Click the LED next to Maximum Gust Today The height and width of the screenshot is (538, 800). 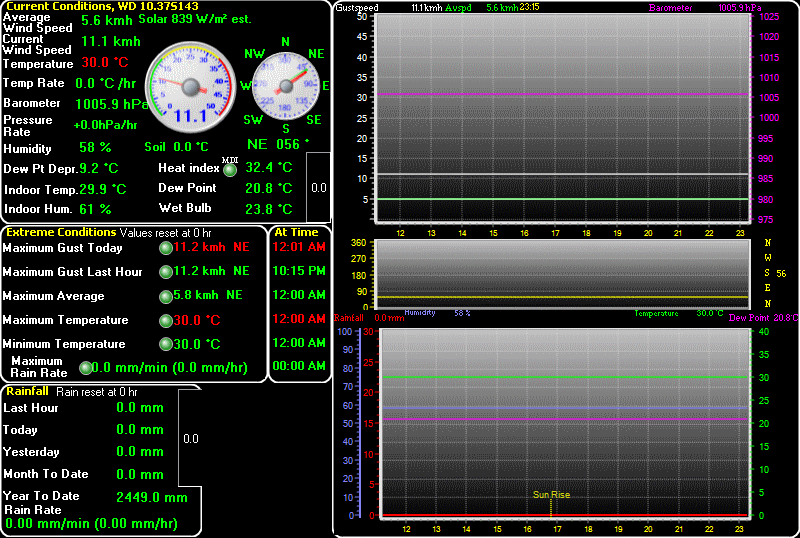click(x=166, y=248)
